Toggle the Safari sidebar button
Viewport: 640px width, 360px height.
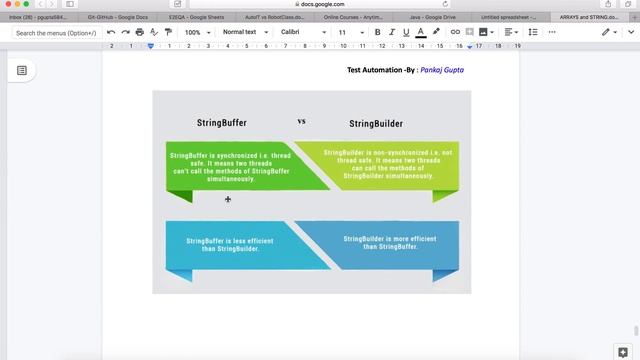[x=70, y=4]
